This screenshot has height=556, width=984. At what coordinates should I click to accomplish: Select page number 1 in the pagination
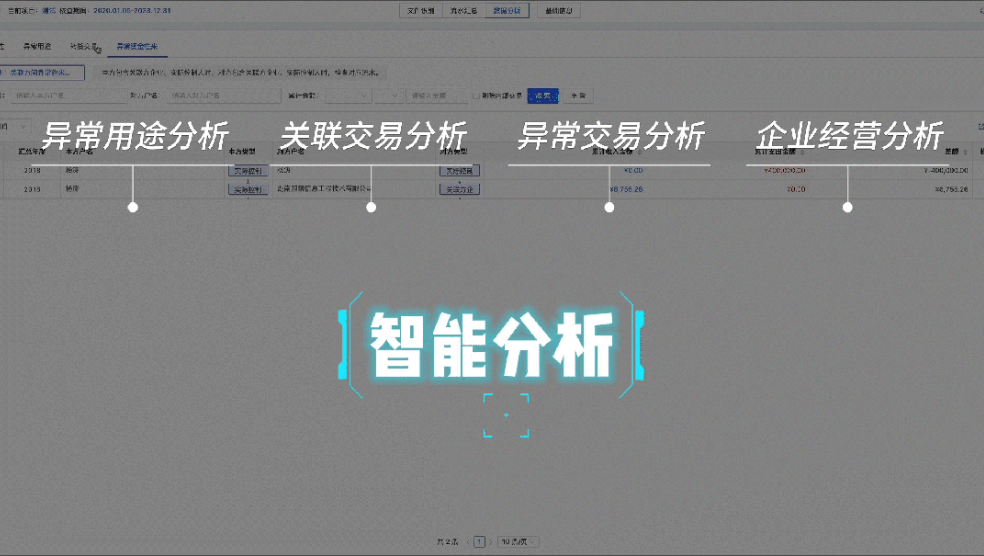coord(479,541)
